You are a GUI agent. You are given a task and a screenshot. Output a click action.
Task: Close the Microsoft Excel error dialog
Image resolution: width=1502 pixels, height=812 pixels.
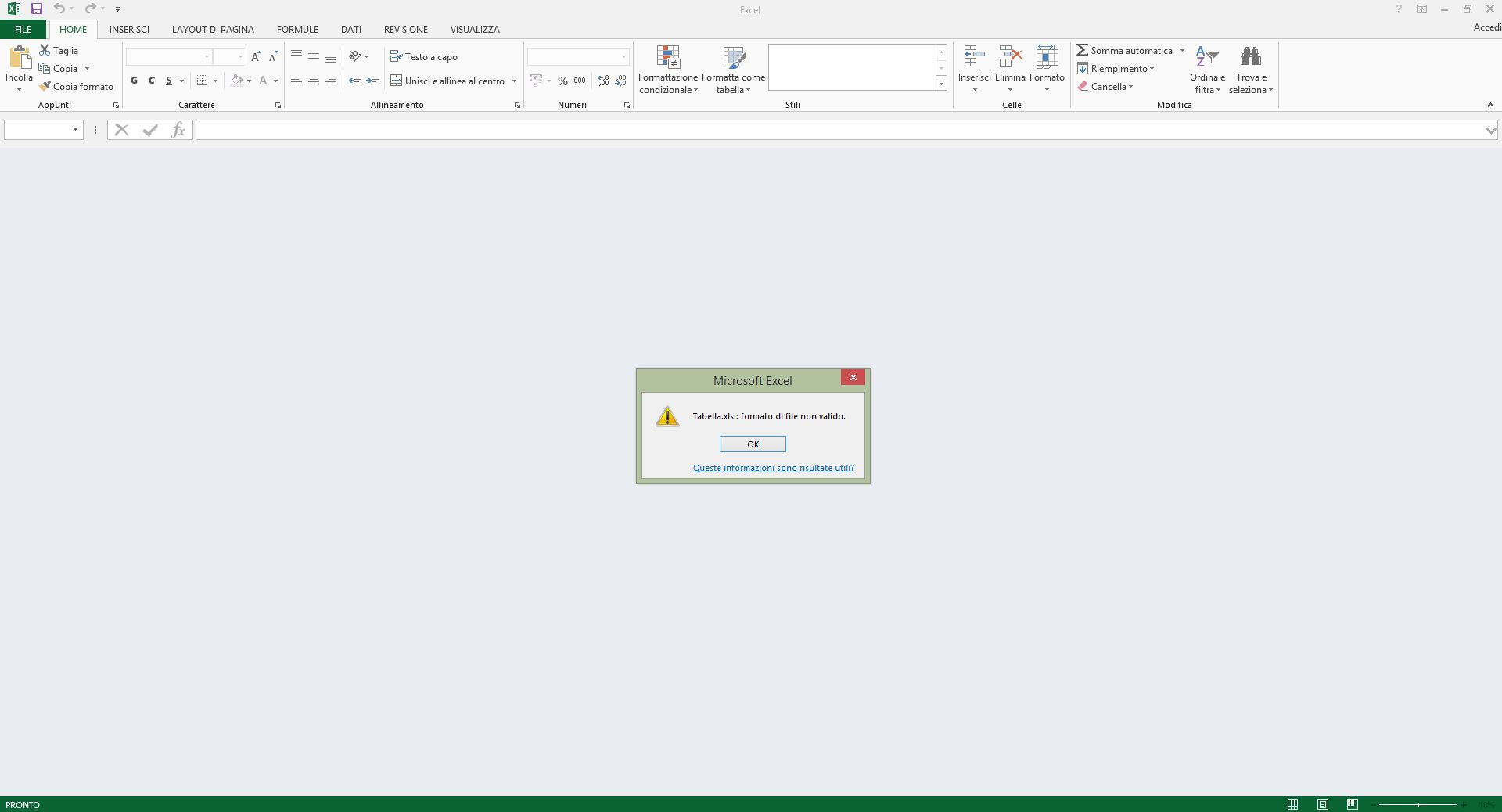point(853,377)
